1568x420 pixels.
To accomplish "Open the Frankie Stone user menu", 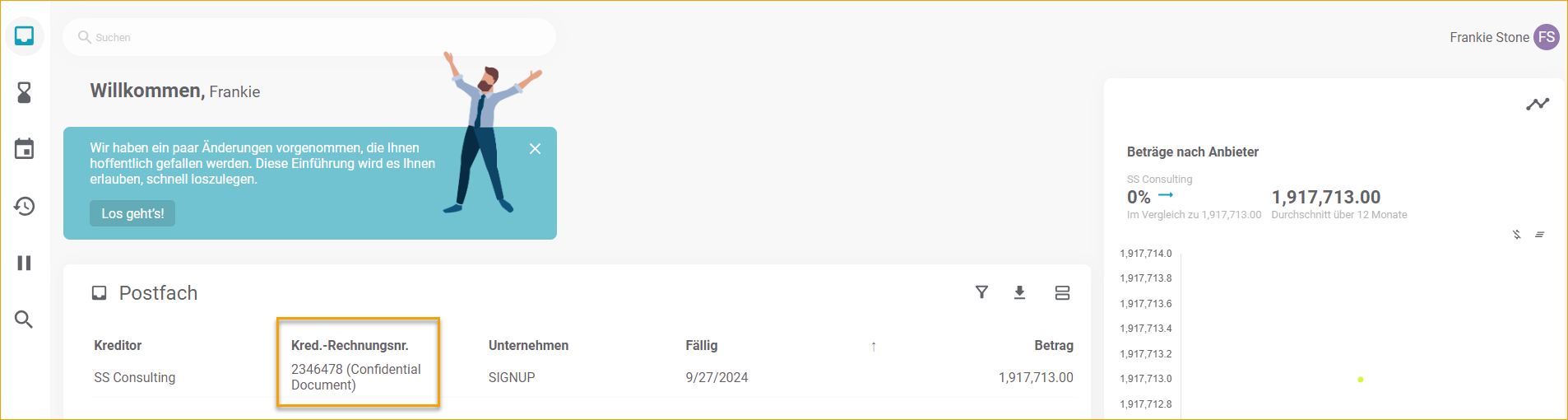I will 1546,37.
